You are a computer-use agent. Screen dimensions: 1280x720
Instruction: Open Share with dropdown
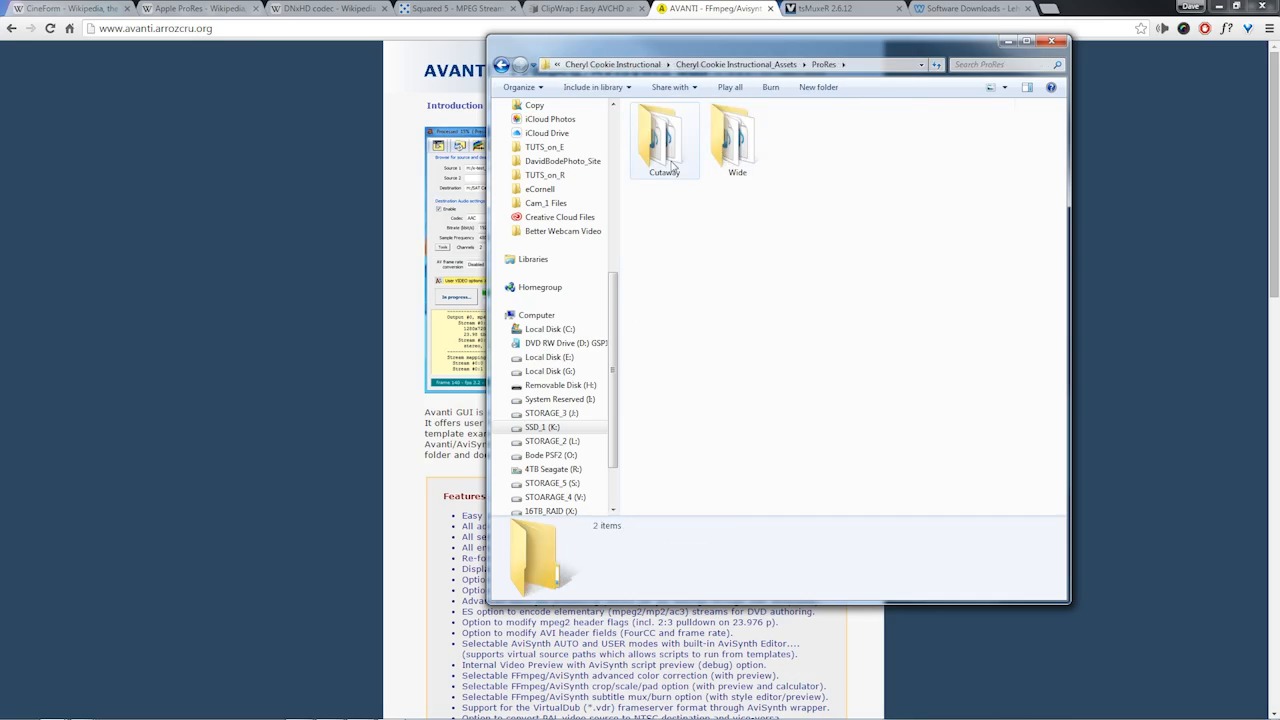point(674,87)
